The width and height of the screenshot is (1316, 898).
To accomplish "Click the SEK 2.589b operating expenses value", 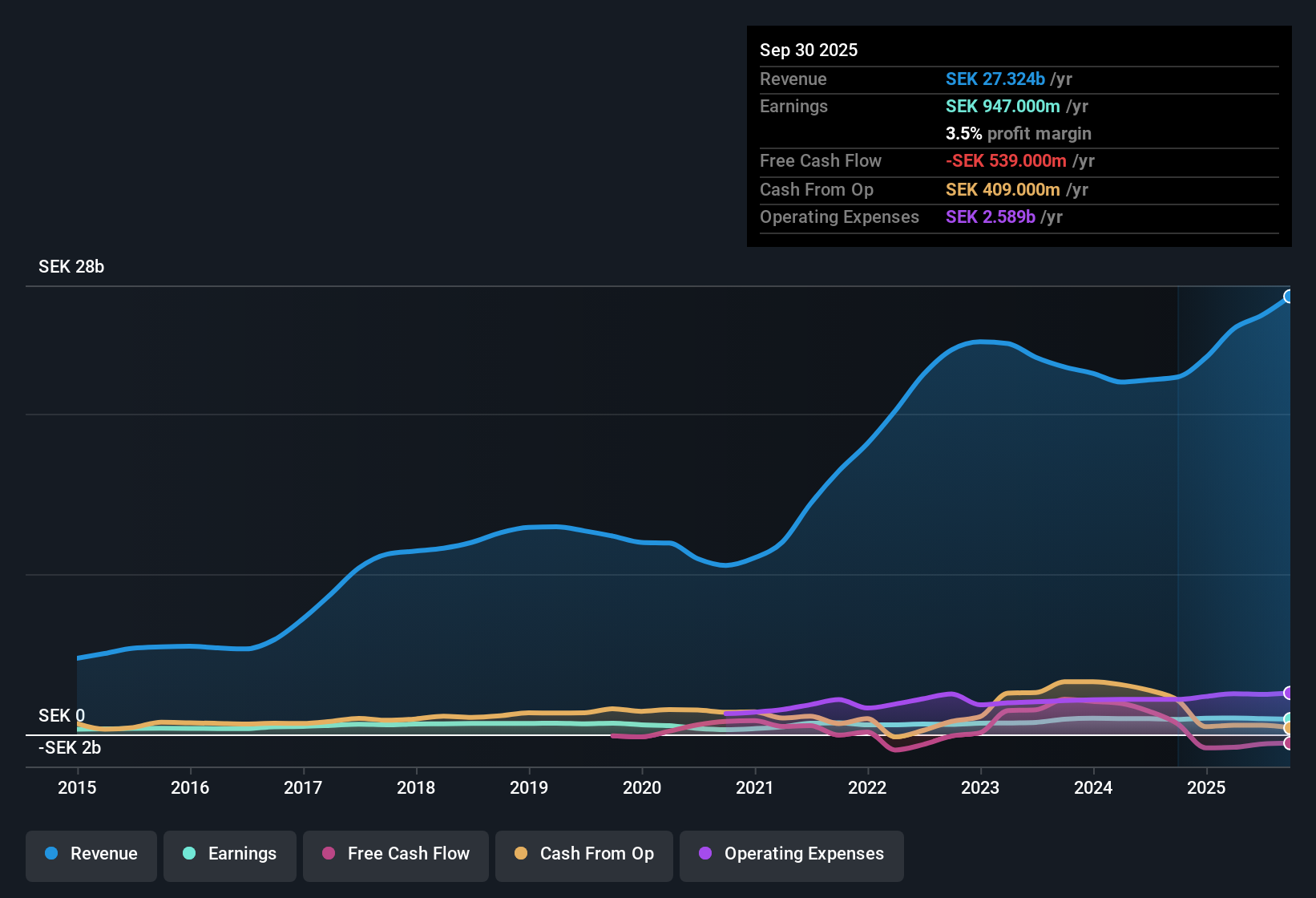I will pos(991,217).
